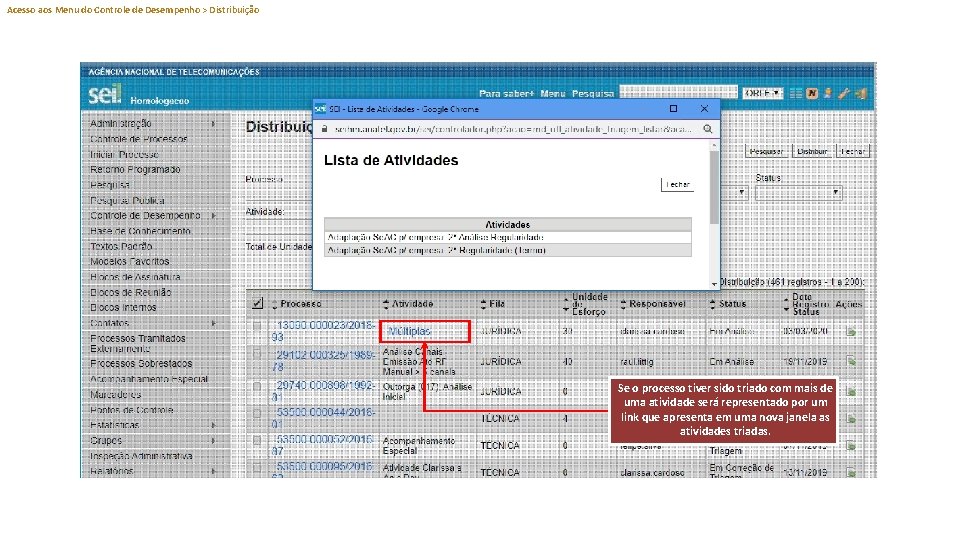This screenshot has height=540, width=960.
Task: Sort table by Fila column arrows
Action: [483, 304]
